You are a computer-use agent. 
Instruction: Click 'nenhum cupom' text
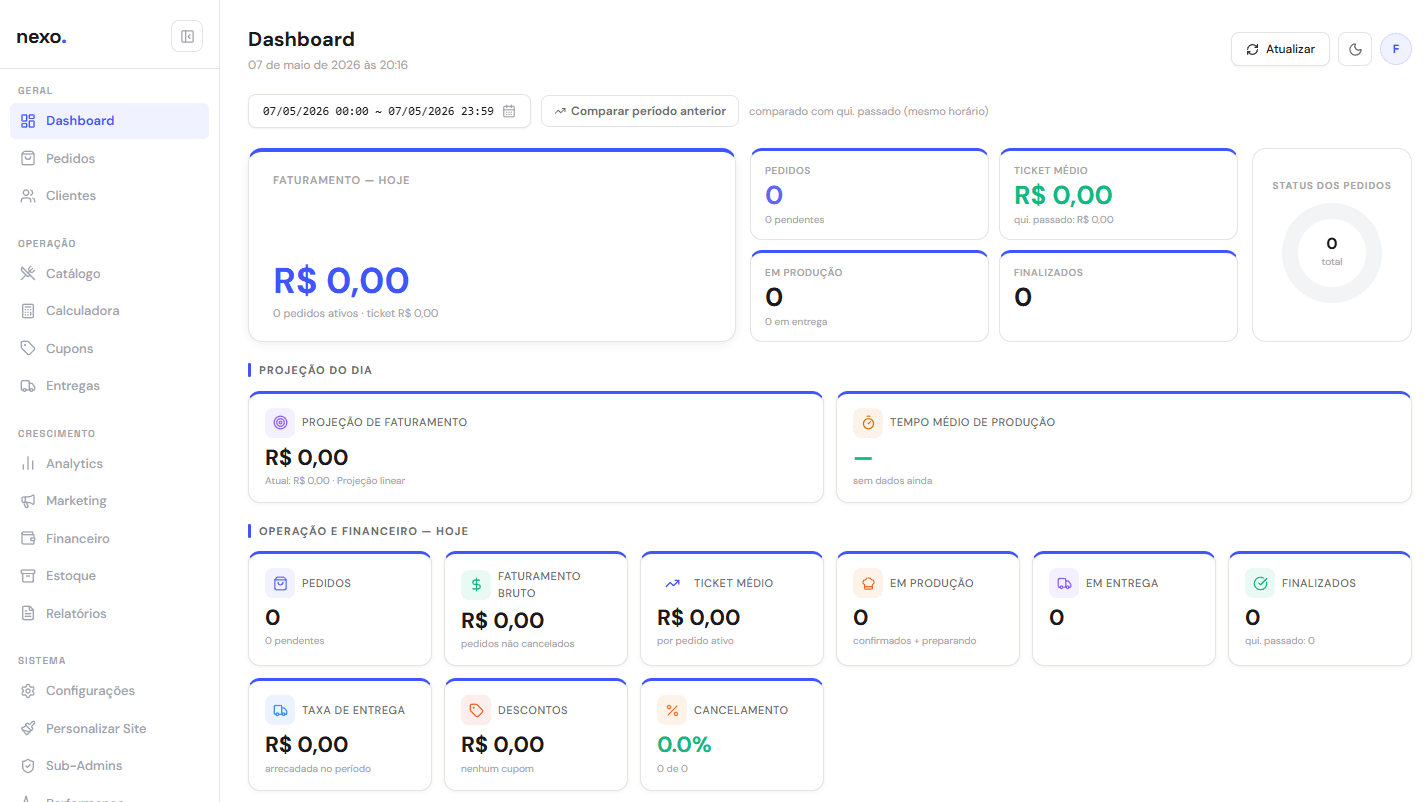pos(497,769)
